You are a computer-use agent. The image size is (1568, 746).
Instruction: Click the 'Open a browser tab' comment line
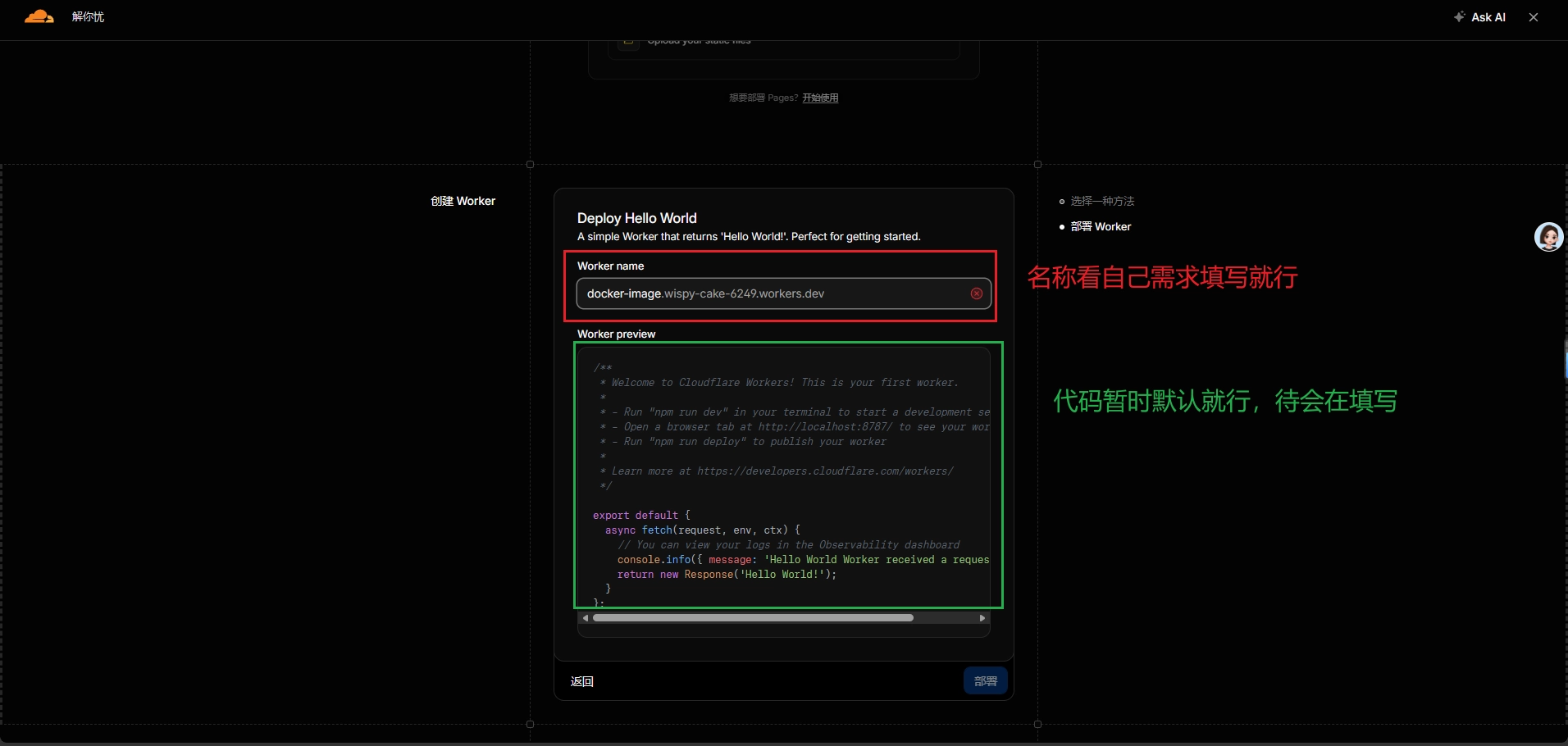[795, 427]
